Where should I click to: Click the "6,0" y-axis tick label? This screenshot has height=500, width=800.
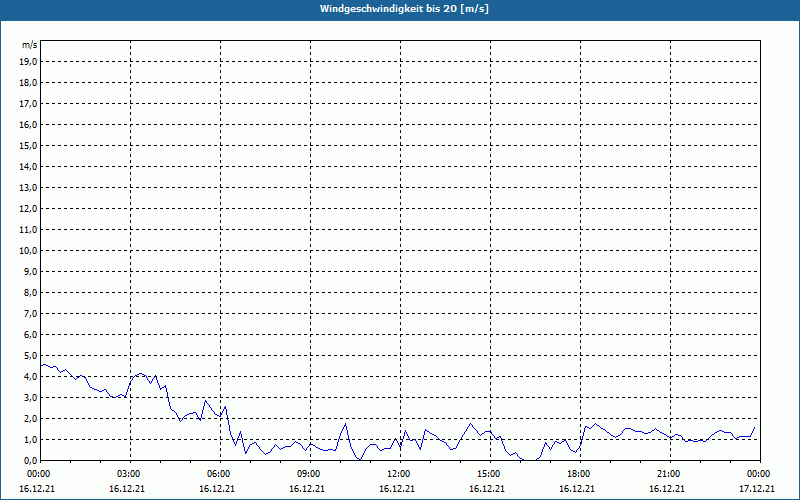30,335
